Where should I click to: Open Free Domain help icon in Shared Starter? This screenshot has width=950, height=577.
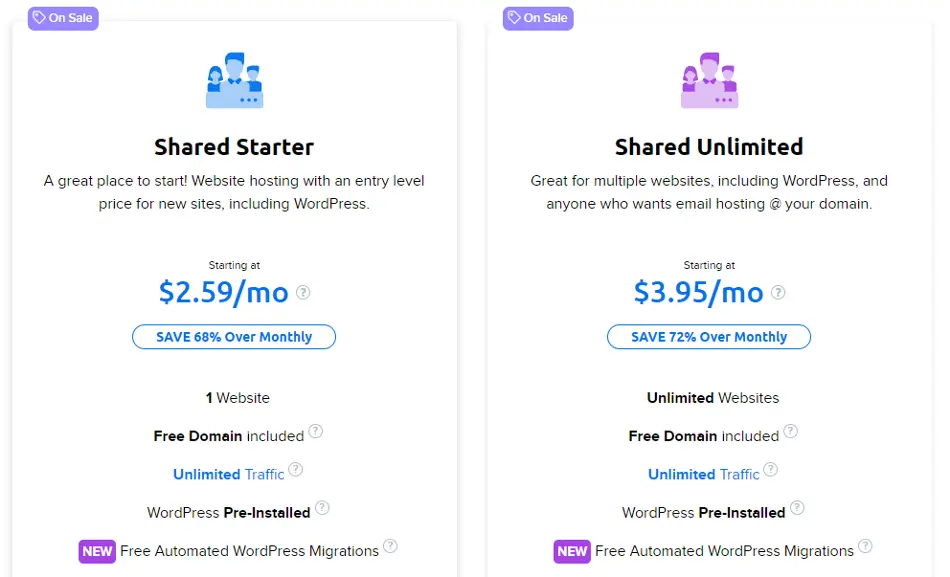coord(316,431)
